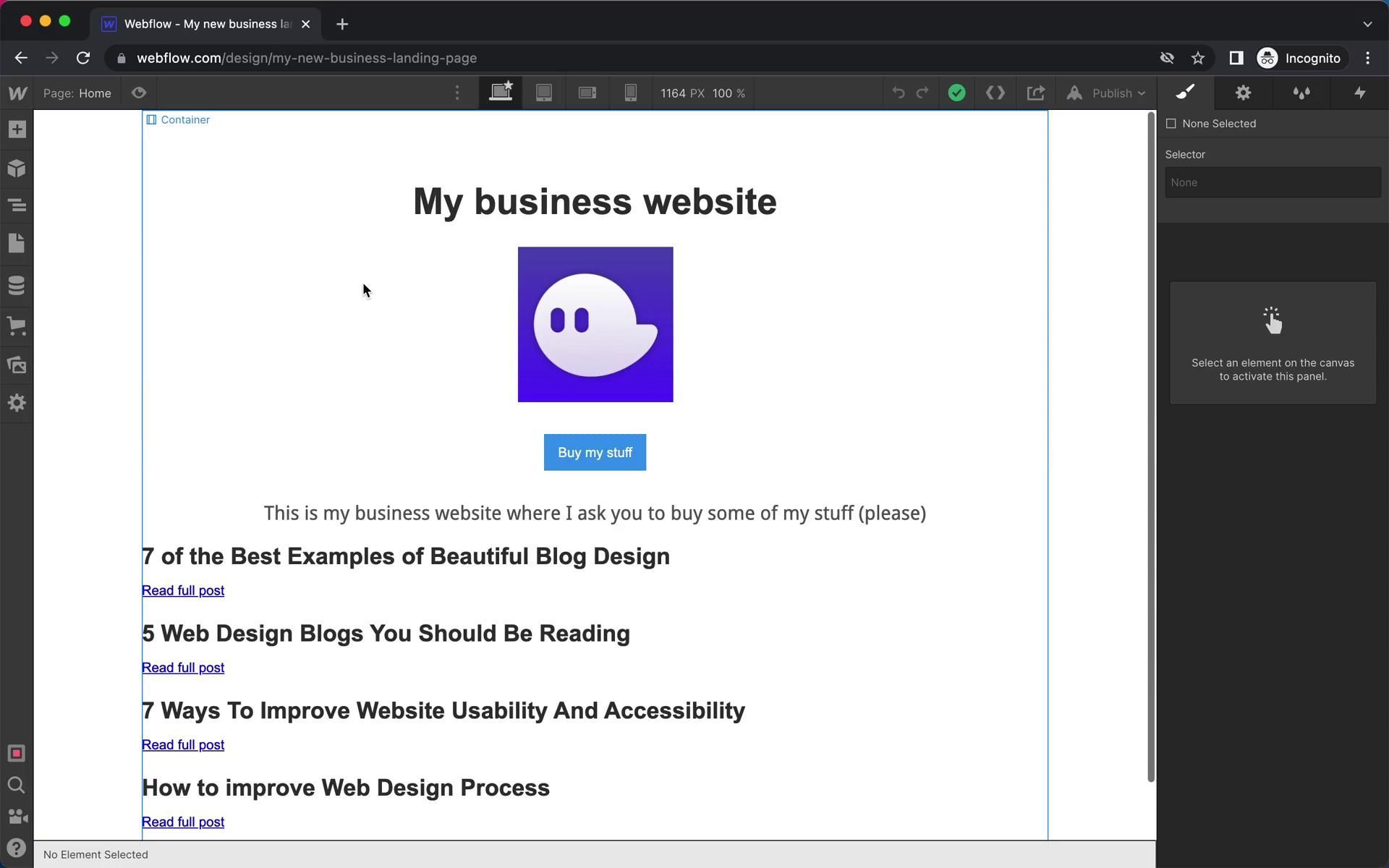1389x868 pixels.
Task: Click the export code icon
Action: pyautogui.click(x=995, y=93)
